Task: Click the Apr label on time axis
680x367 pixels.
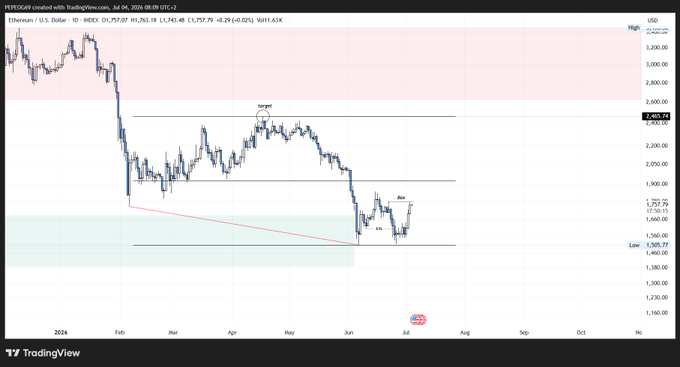Action: point(232,332)
